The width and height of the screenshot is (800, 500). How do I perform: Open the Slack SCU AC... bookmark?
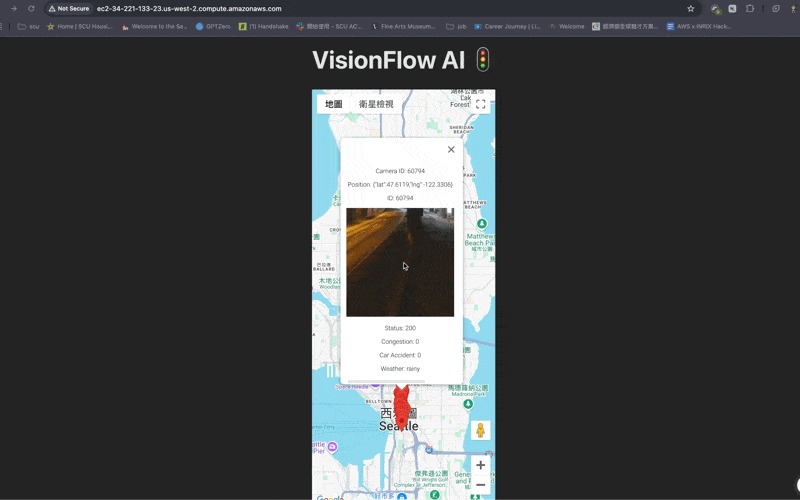click(329, 27)
